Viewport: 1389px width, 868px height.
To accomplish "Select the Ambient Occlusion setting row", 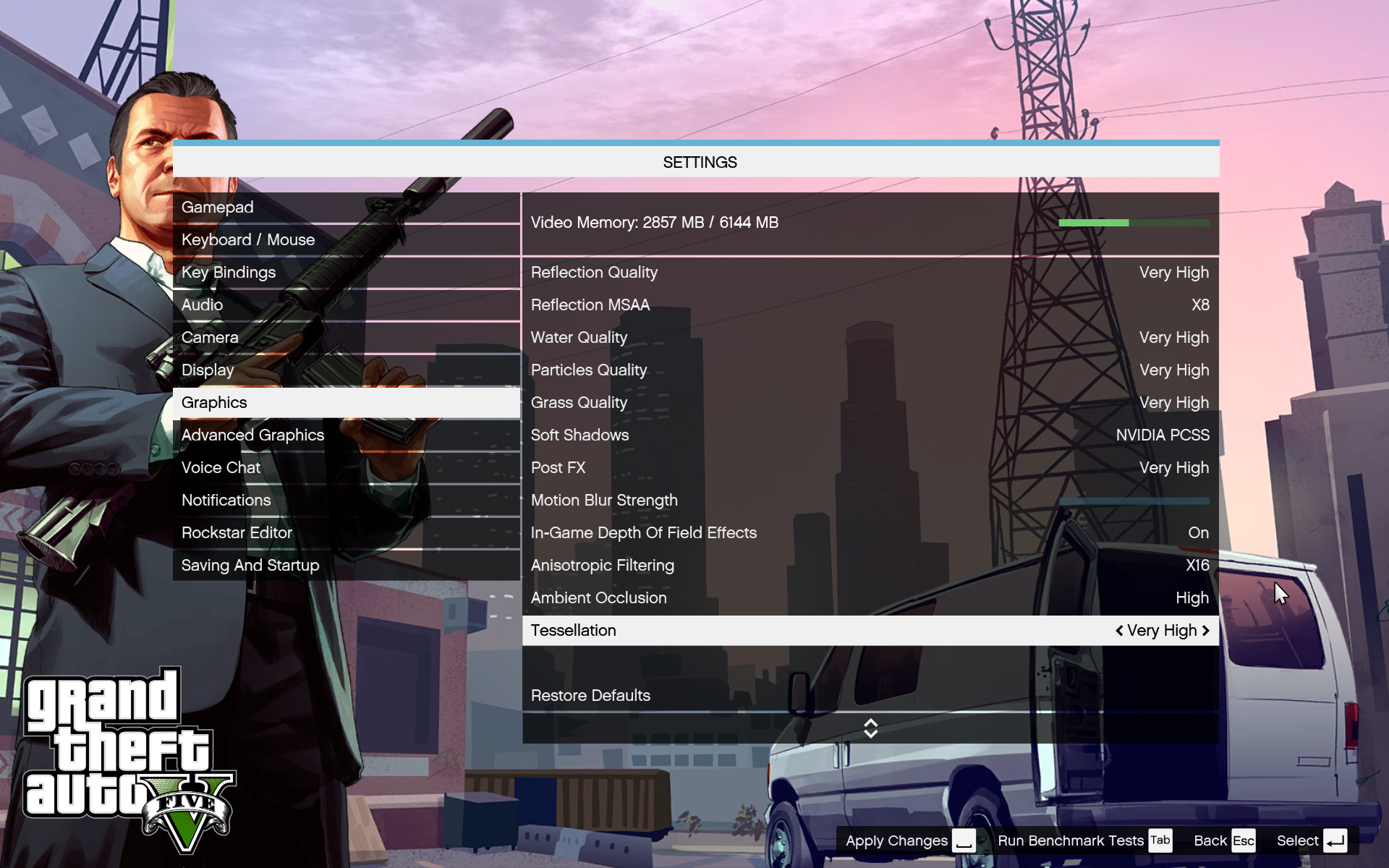I will point(870,598).
